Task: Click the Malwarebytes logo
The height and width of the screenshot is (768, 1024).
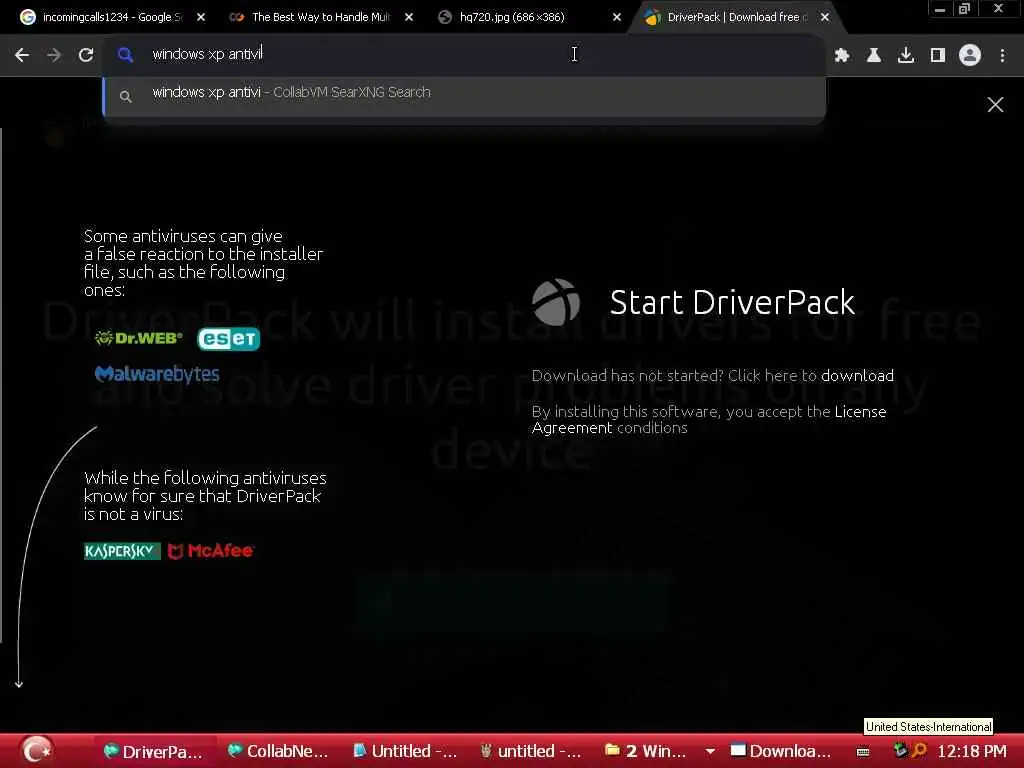Action: 157,374
